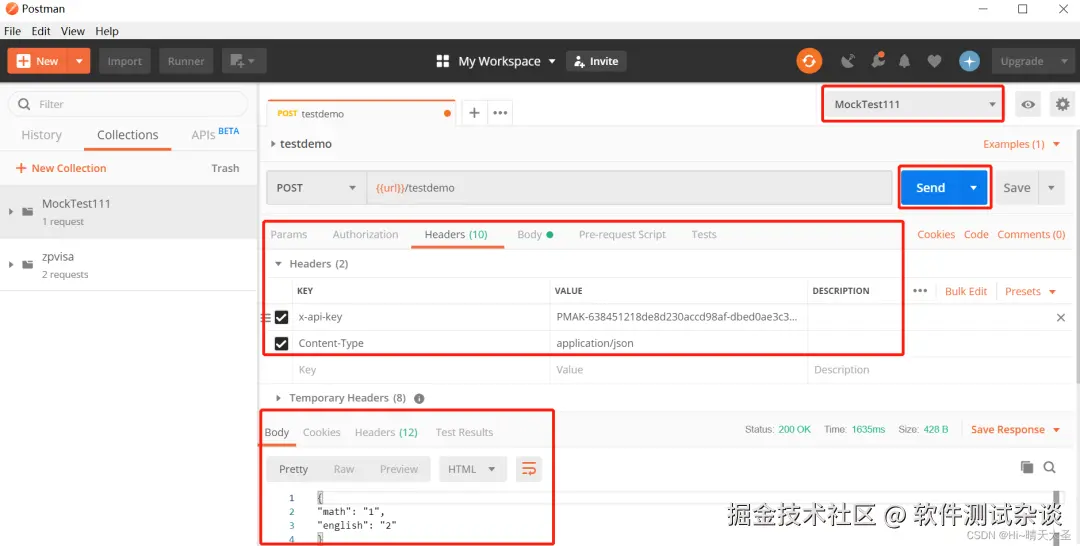Open the Send button dropdown arrow
Viewport: 1080px width, 546px height.
pyautogui.click(x=973, y=188)
